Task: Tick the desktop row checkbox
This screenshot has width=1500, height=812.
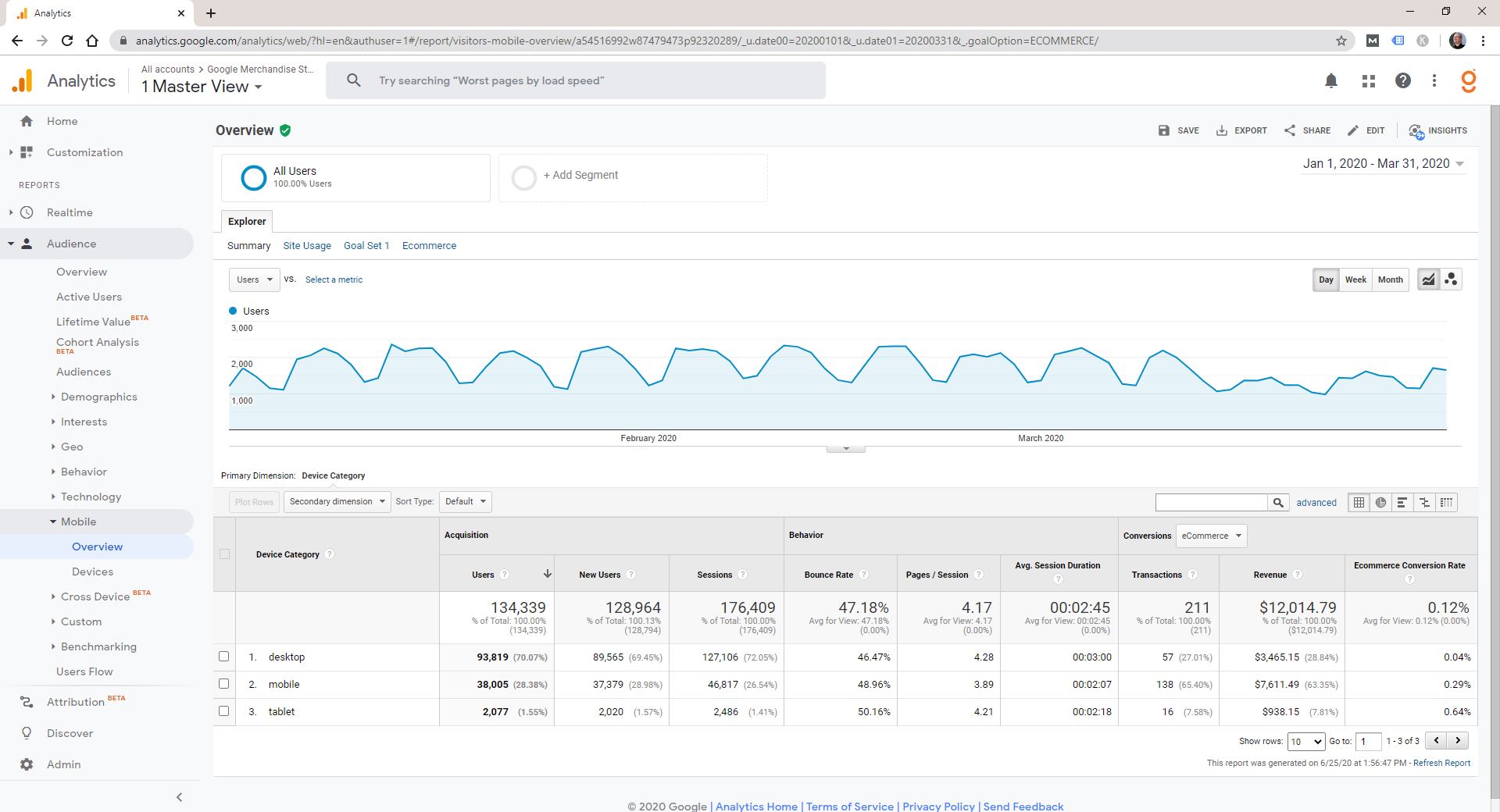Action: tap(224, 657)
